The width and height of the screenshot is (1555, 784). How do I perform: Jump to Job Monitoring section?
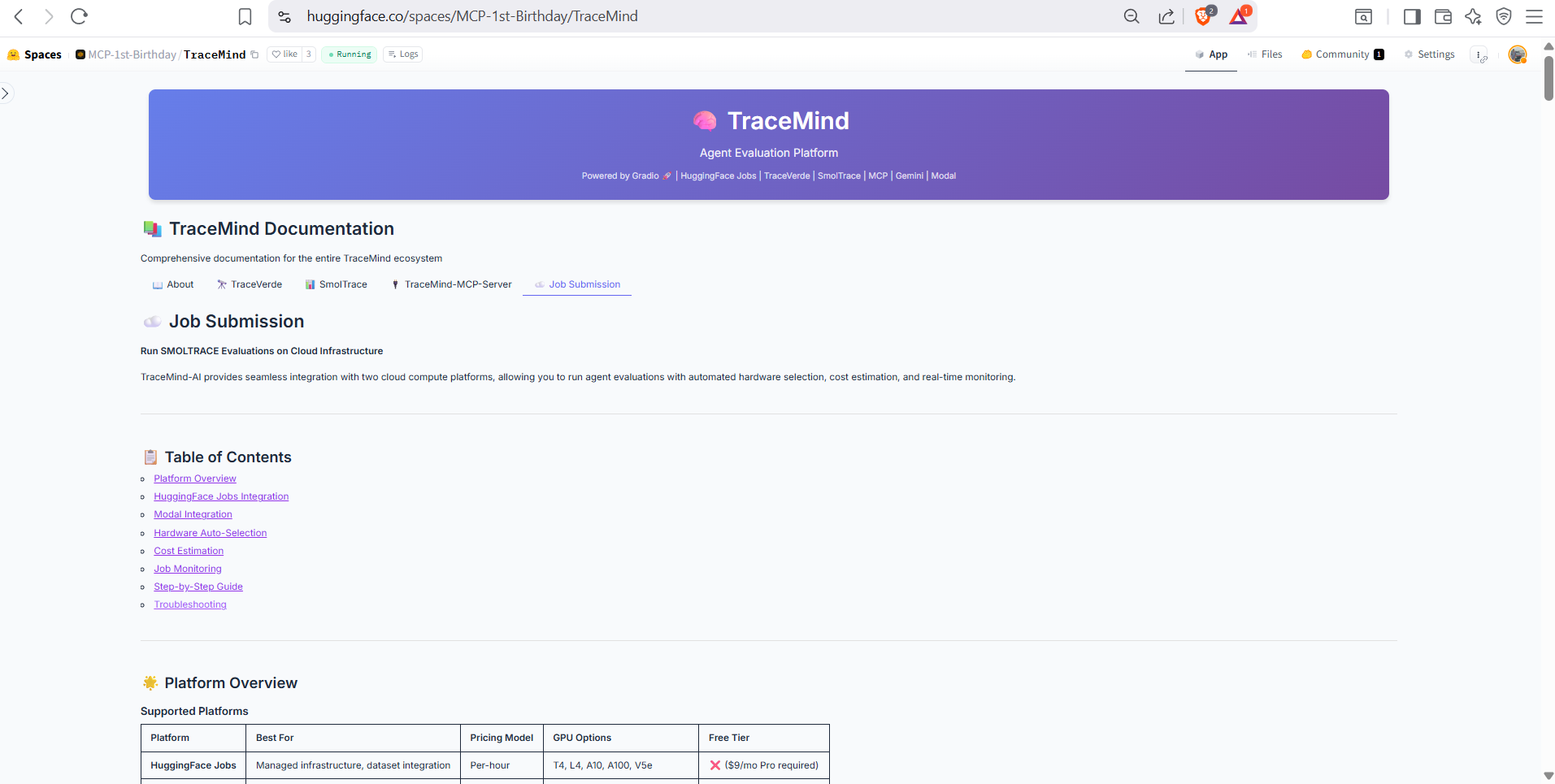(x=188, y=569)
